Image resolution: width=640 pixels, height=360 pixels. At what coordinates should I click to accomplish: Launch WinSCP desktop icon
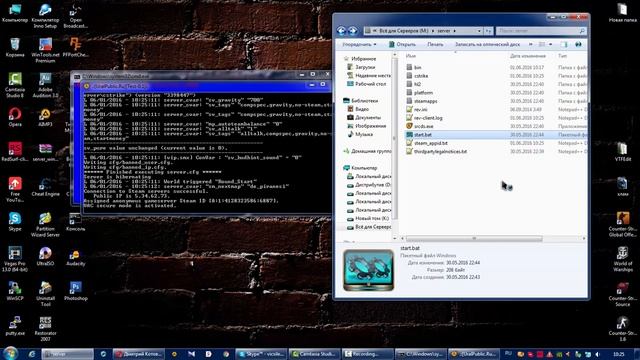tap(15, 291)
